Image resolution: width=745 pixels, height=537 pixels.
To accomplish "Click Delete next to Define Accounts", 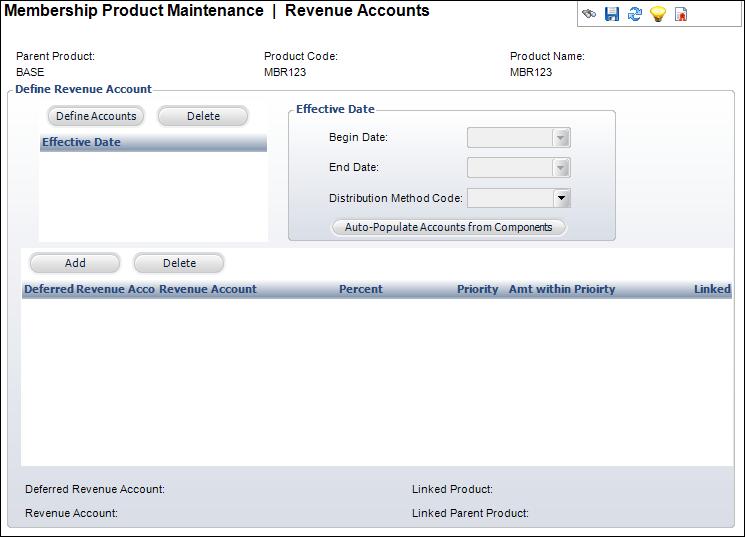I will (x=203, y=116).
